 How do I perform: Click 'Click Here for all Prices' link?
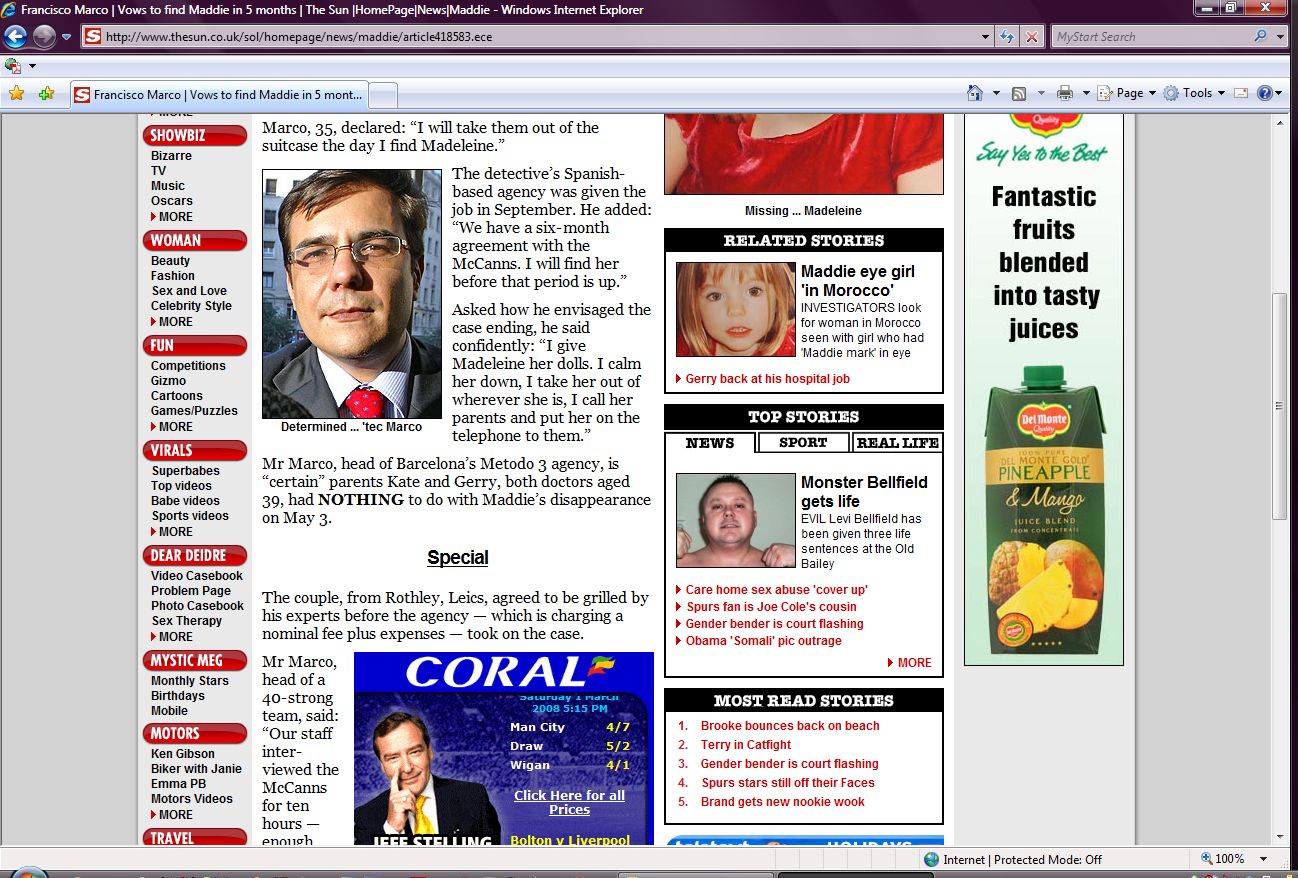[569, 802]
